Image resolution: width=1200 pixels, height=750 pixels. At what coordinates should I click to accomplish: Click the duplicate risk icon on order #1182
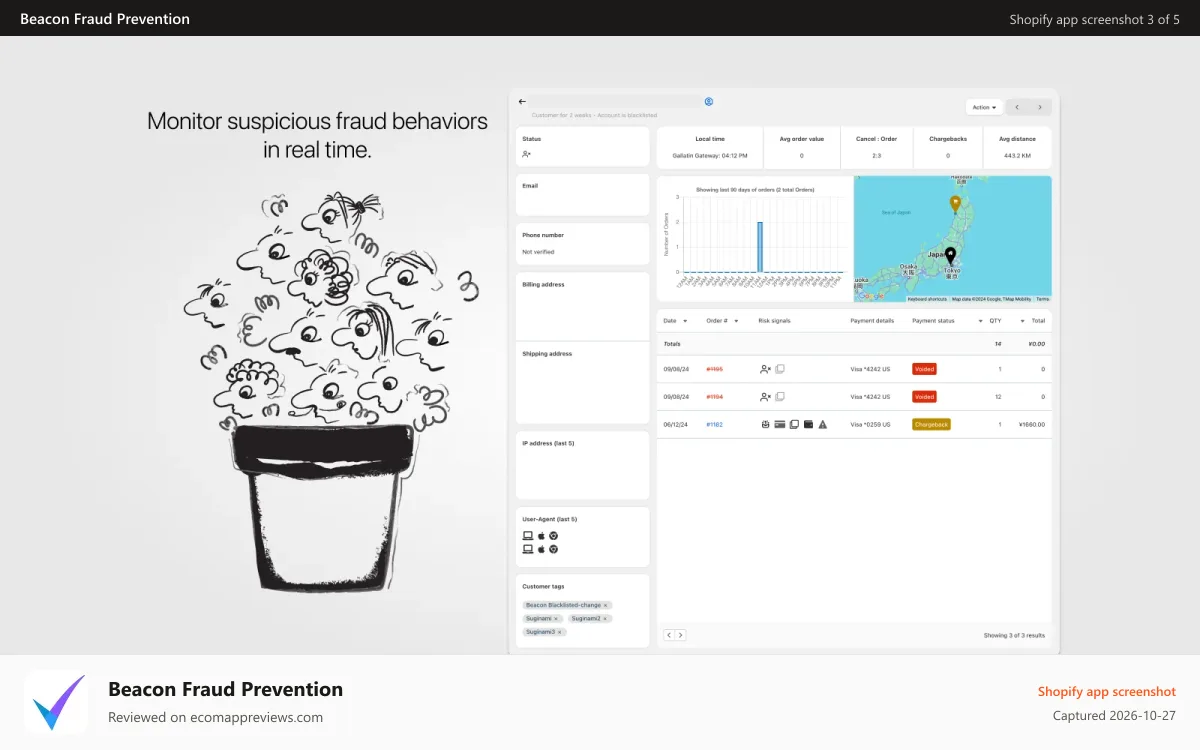(x=794, y=424)
